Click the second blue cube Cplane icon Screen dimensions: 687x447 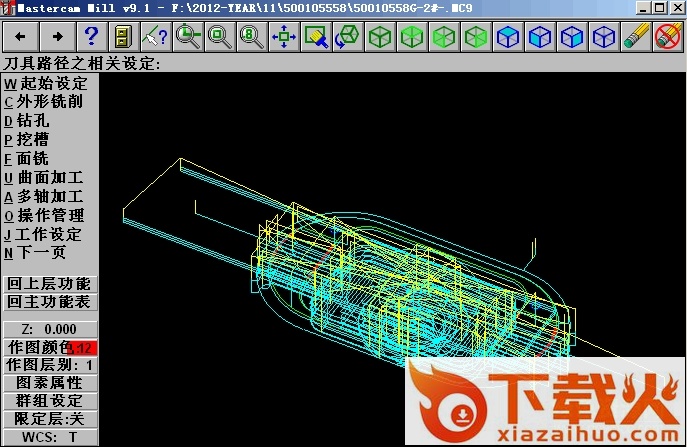click(x=540, y=36)
